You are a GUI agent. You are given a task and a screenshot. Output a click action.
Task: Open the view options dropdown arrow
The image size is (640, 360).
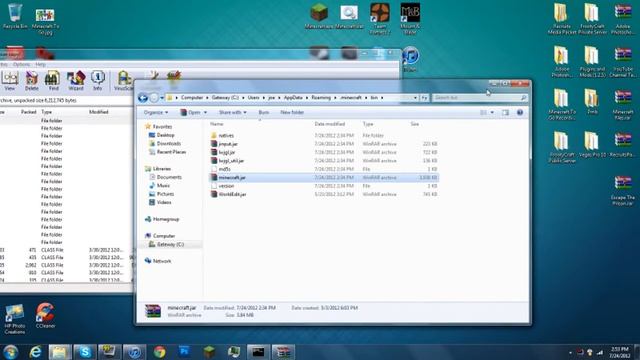pyautogui.click(x=492, y=112)
